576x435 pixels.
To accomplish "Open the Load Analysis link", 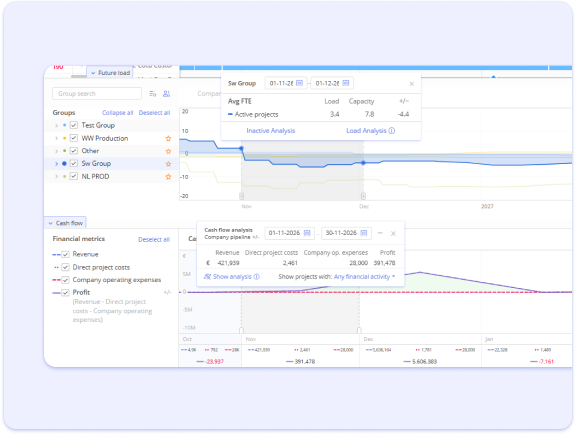I will [366, 131].
